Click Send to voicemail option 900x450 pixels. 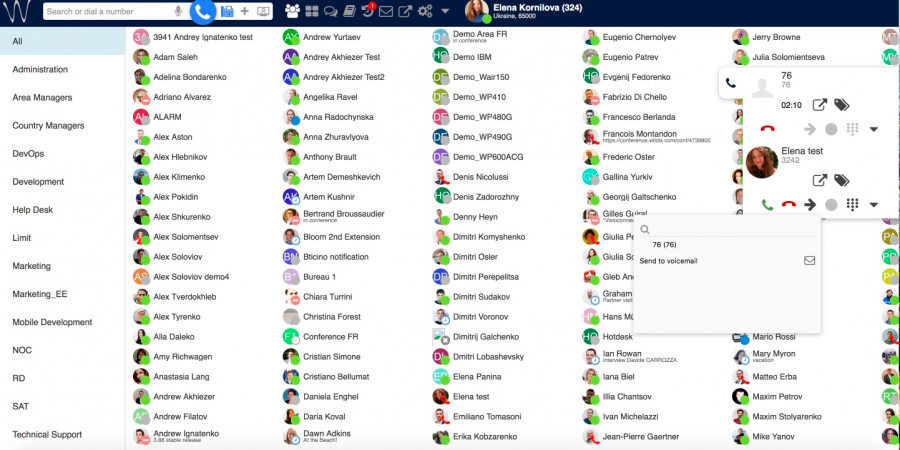click(675, 261)
